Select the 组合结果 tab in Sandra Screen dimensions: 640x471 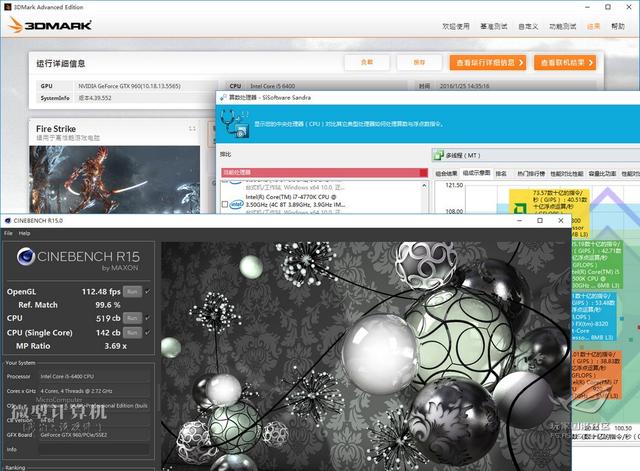[446, 173]
